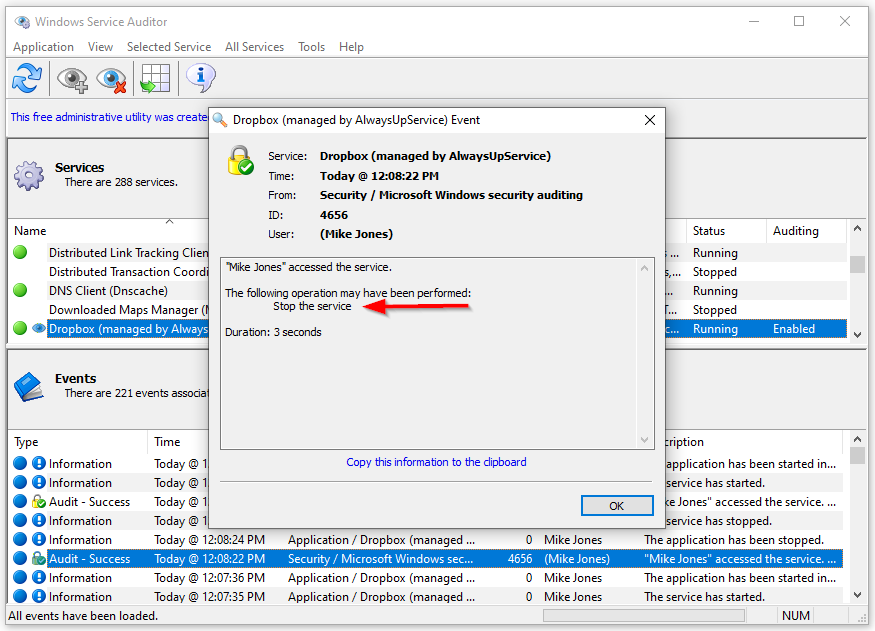The image size is (875, 631).
Task: Open the Application menu
Action: coord(44,47)
